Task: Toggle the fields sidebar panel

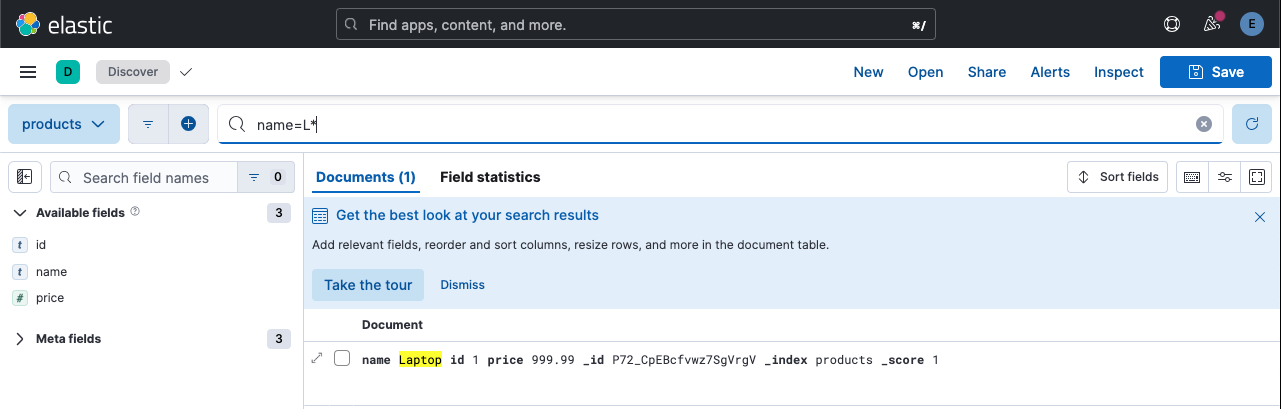Action: click(25, 177)
